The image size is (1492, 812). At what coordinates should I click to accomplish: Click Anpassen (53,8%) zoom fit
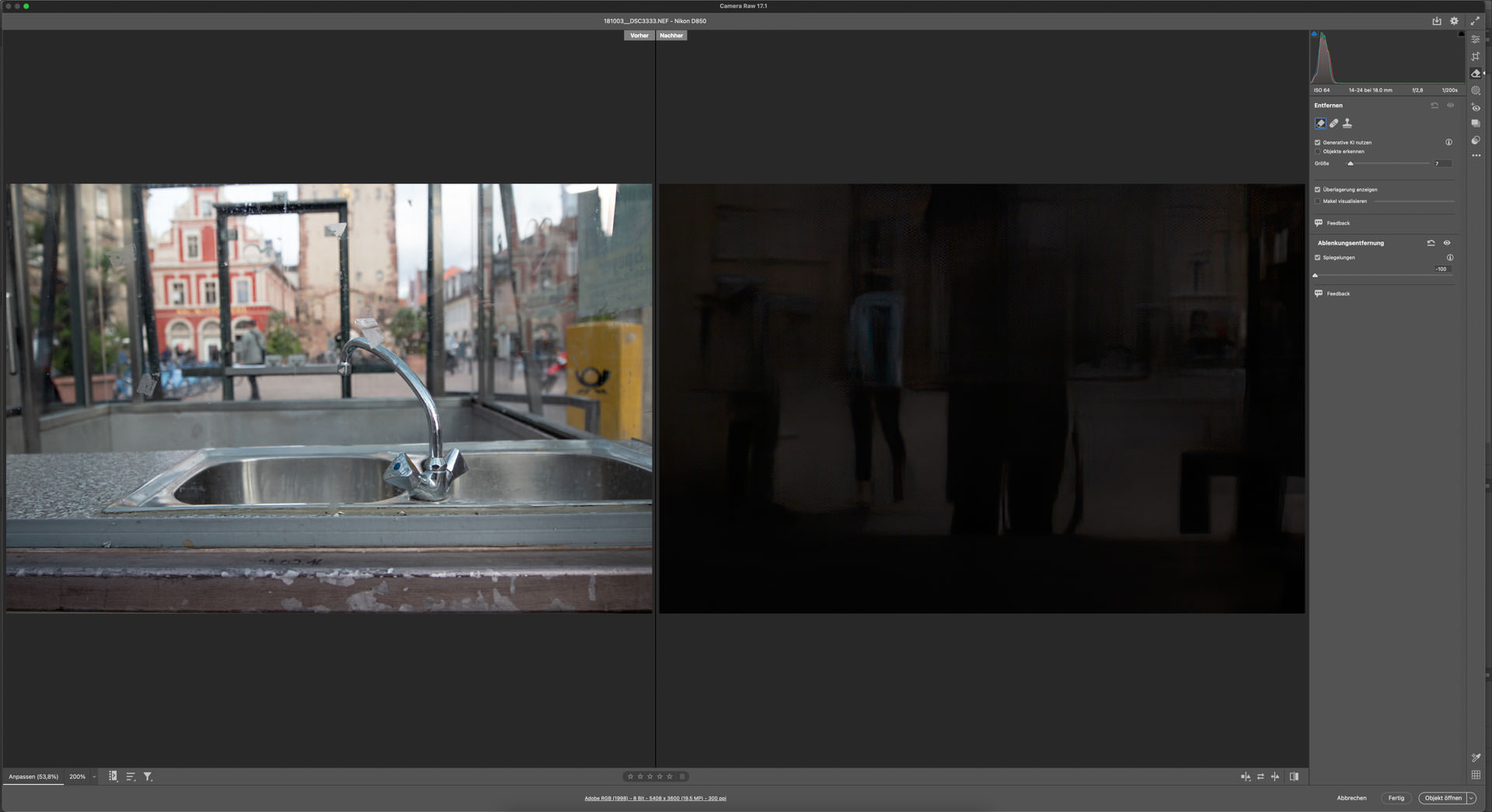pos(33,776)
